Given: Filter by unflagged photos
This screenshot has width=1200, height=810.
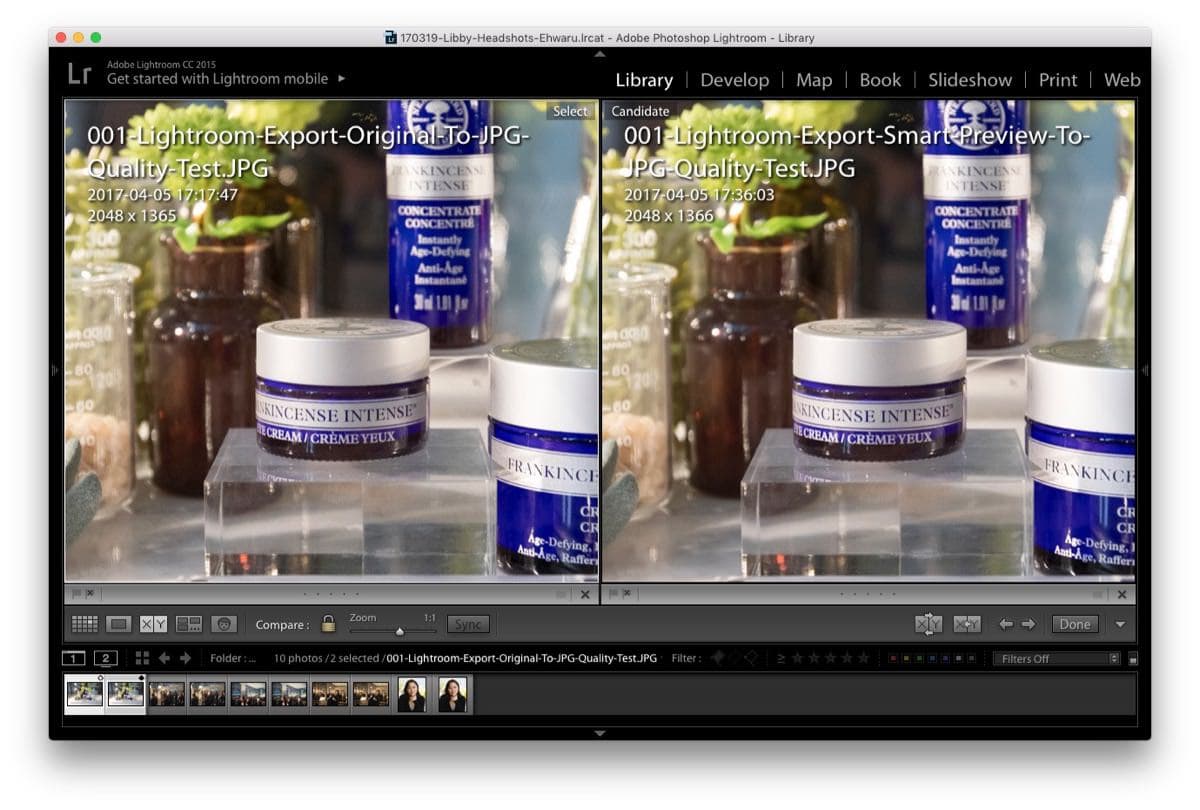Looking at the screenshot, I should [x=734, y=658].
